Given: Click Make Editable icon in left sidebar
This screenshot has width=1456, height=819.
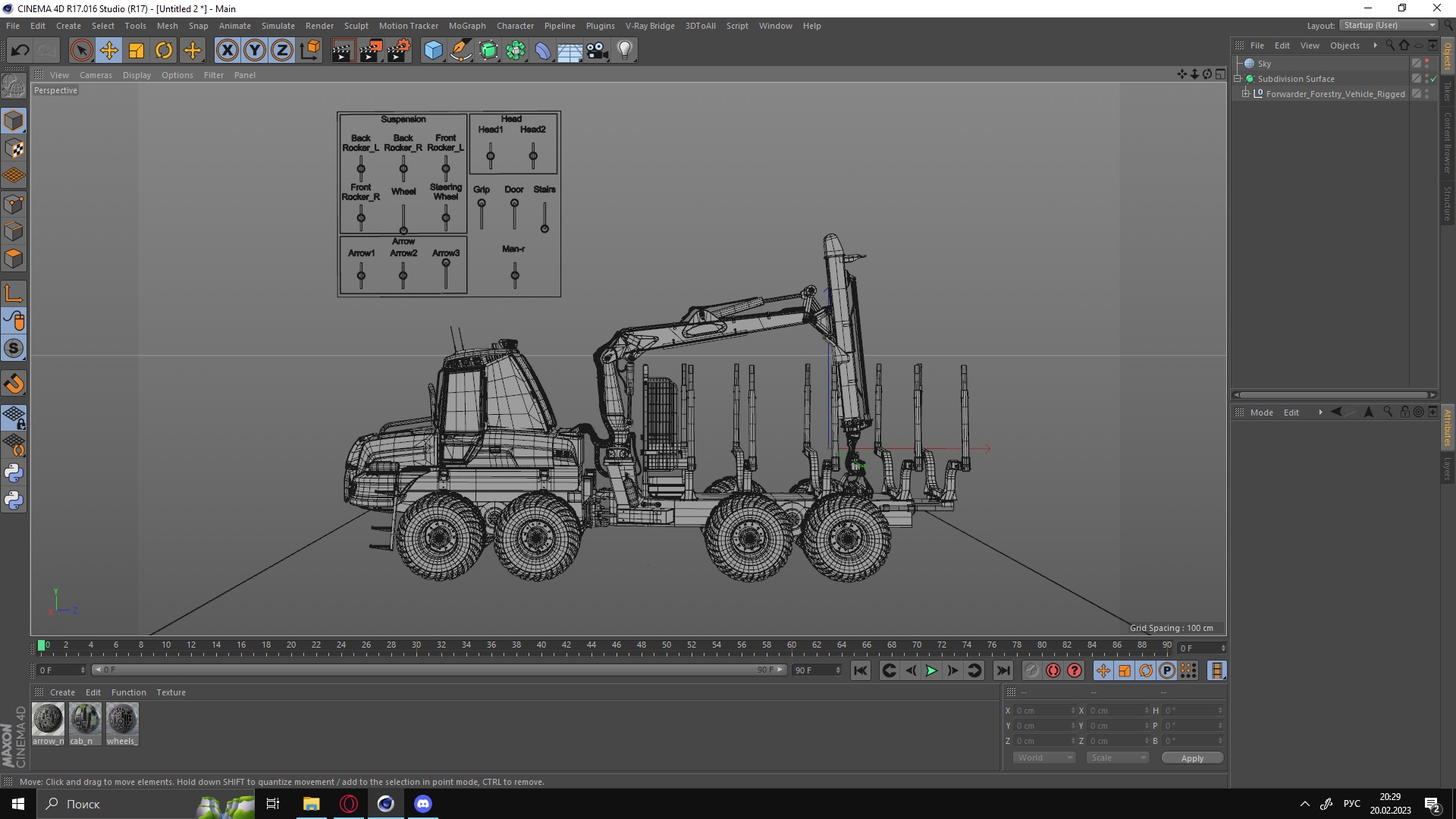Looking at the screenshot, I should pos(14,86).
